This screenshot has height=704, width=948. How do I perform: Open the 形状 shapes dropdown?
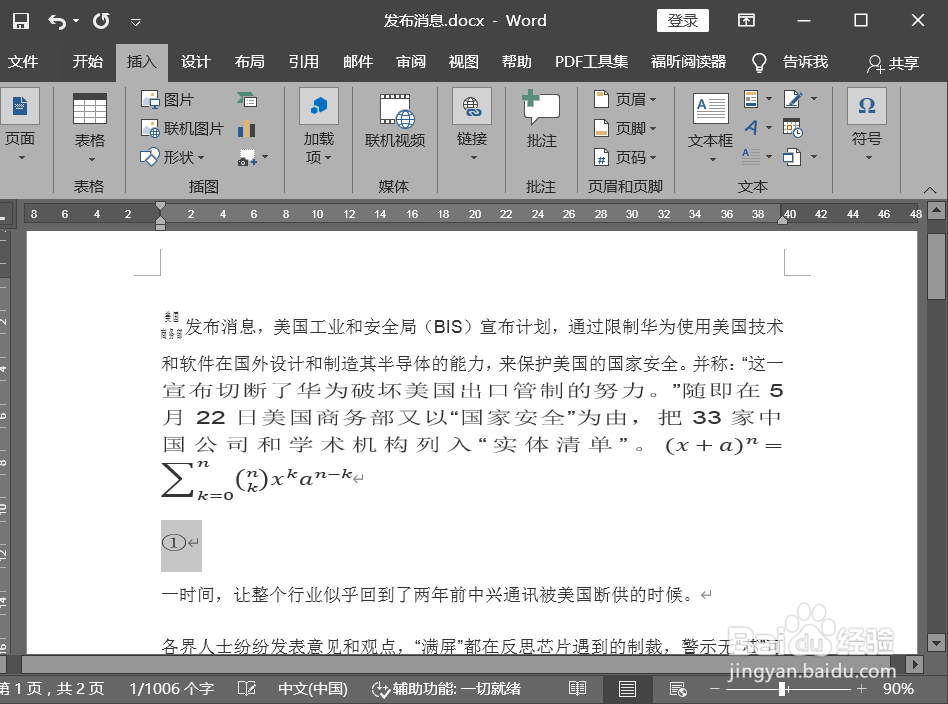[x=173, y=157]
